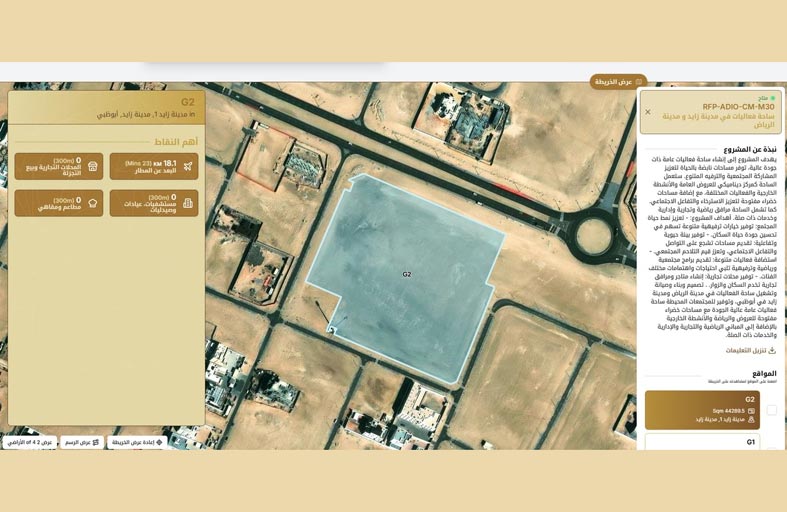Close the RFP-ADIO-CM-M30 project card
Viewport: 787px width, 512px height.
pos(647,112)
